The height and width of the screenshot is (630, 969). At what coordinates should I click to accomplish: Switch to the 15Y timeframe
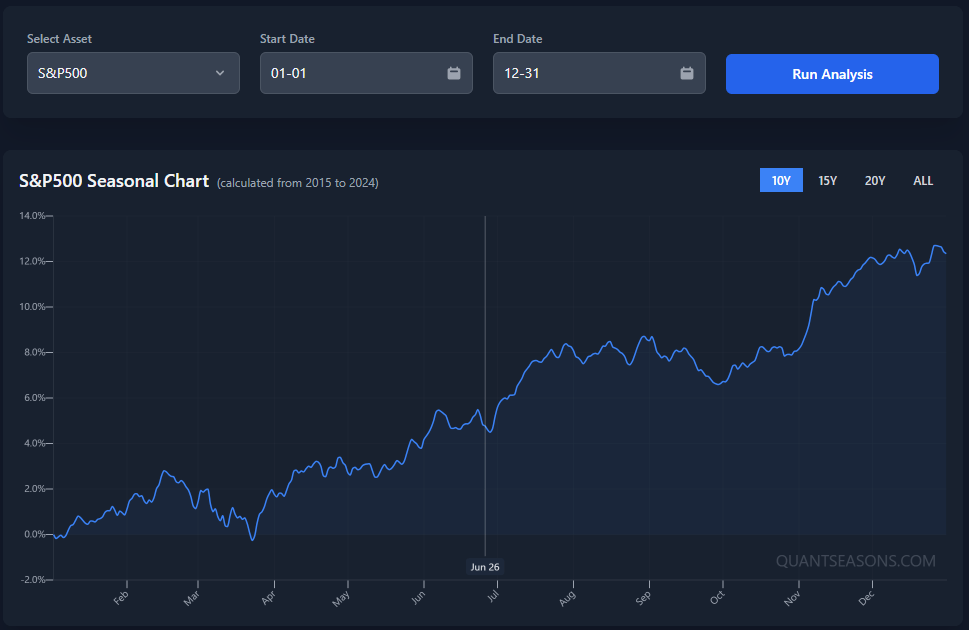tap(827, 181)
